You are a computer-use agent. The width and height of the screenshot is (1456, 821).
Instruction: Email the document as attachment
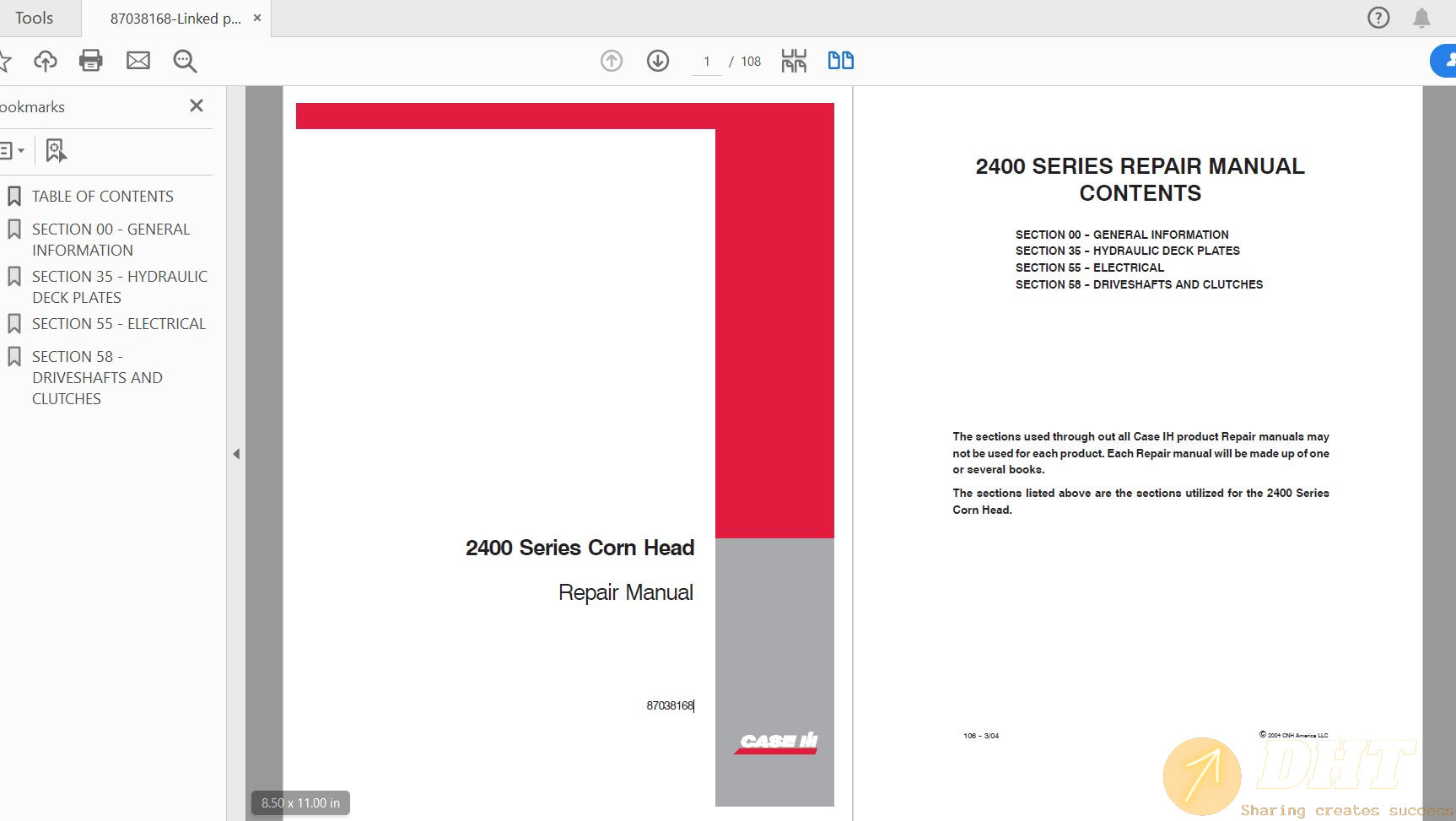pyautogui.click(x=138, y=60)
